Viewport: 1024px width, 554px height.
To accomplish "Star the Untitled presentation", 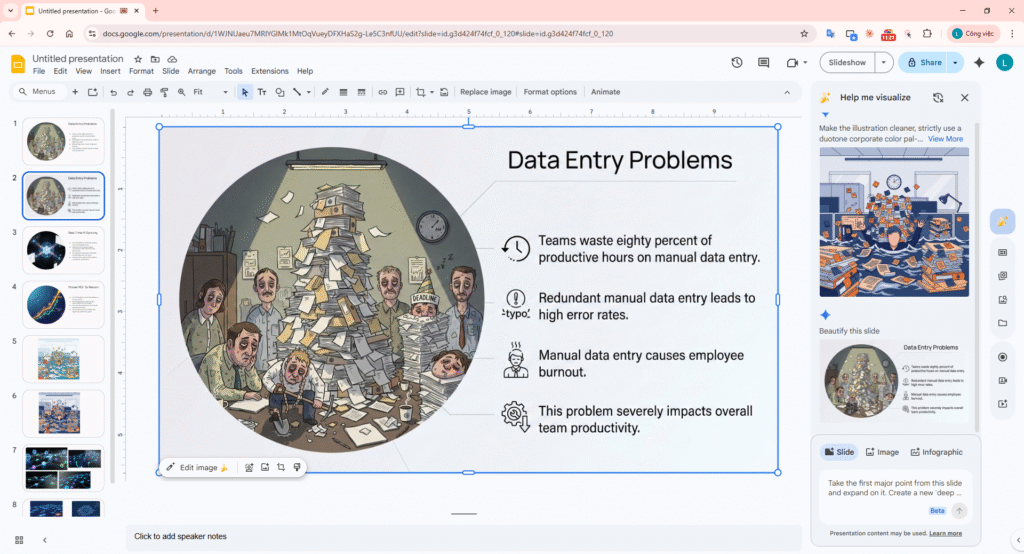I will click(139, 59).
